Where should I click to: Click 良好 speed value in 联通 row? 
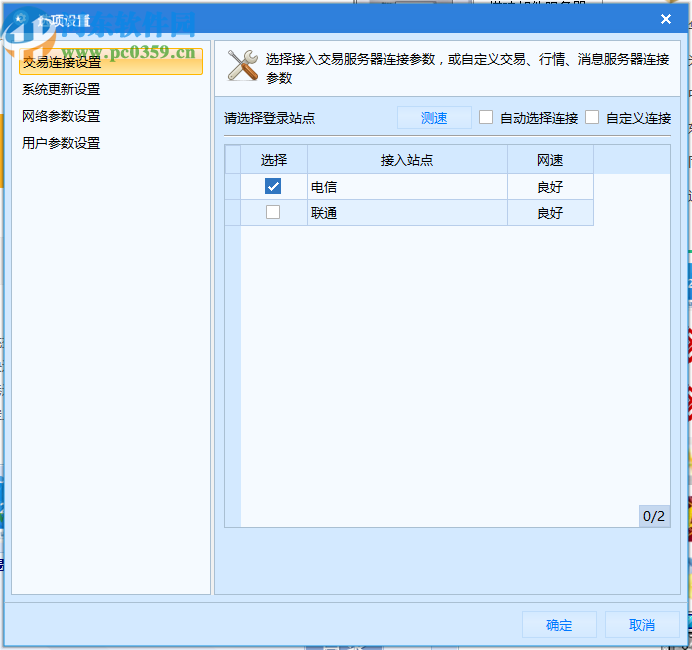[550, 213]
